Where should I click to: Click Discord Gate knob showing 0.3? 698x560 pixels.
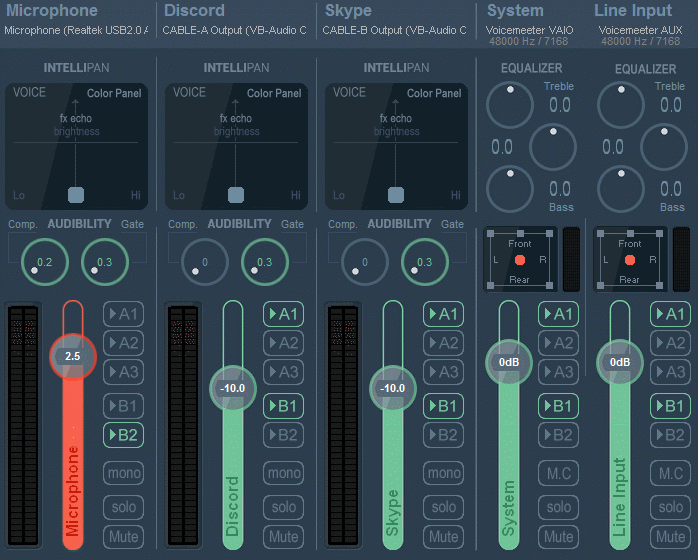(264, 262)
